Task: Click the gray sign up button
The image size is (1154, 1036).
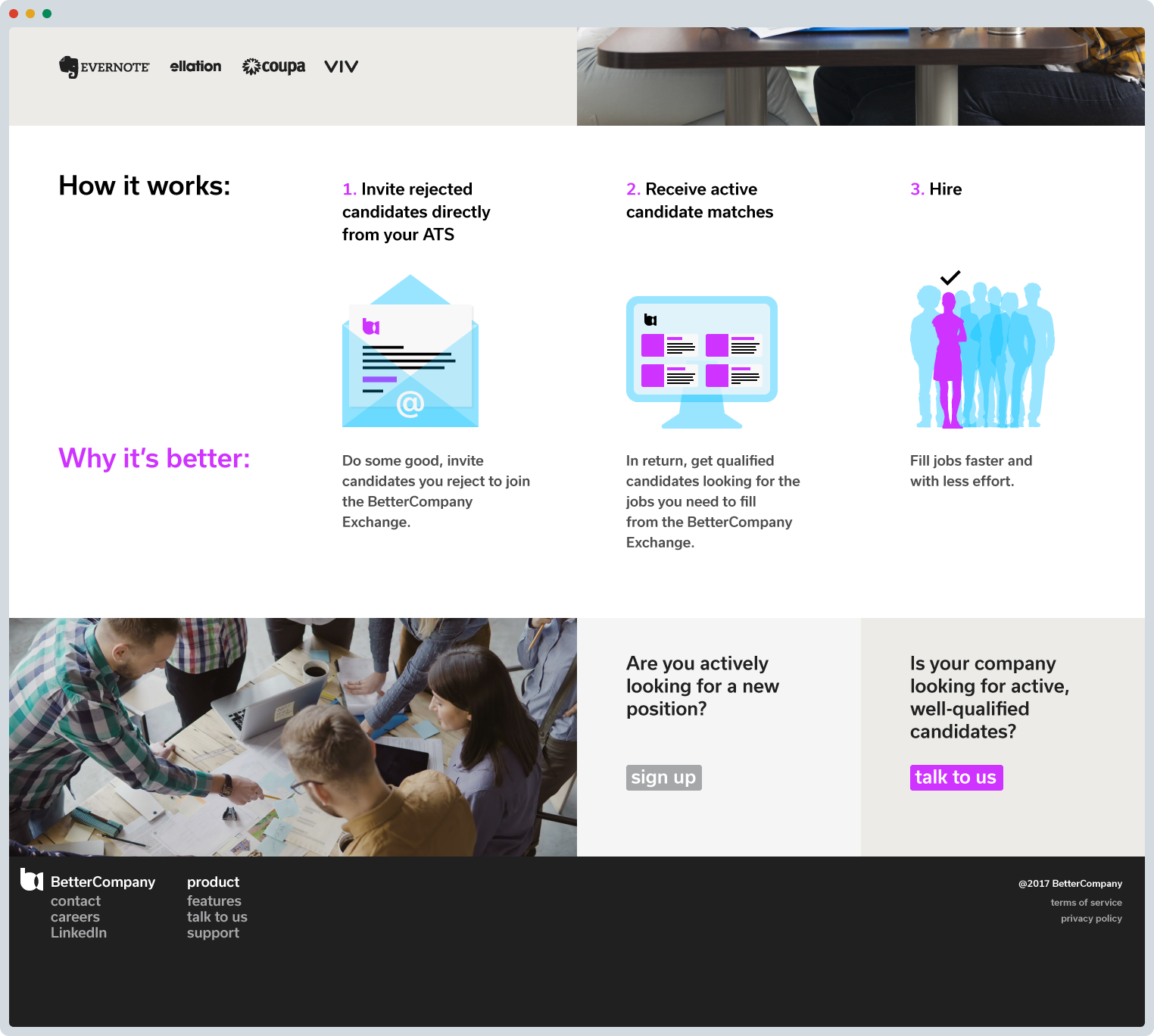Action: 664,778
